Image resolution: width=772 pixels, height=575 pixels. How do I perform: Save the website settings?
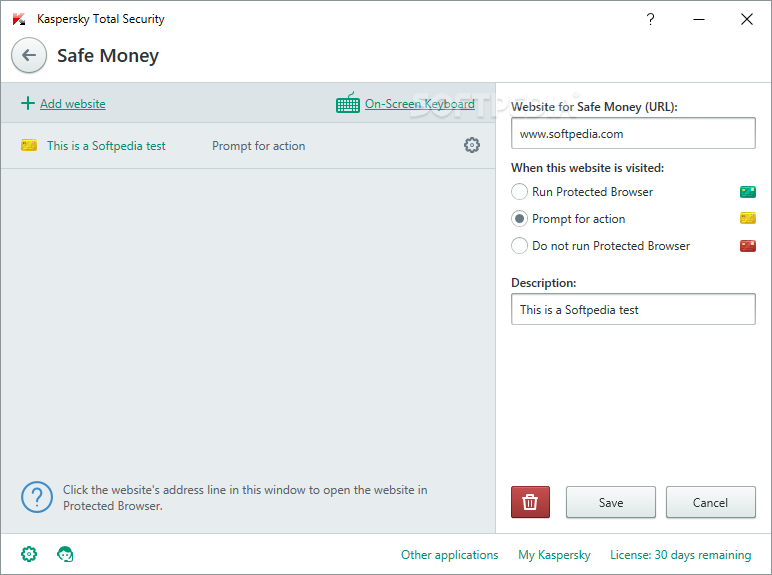[611, 502]
